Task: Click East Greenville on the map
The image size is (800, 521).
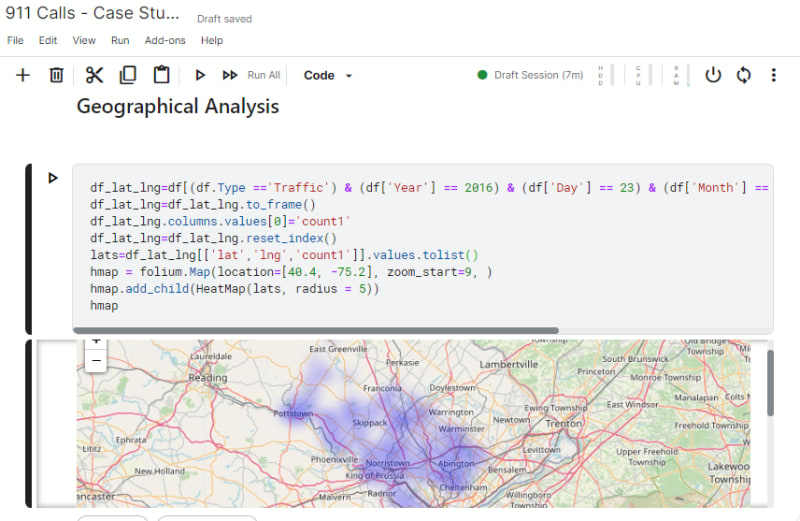Action: 338,349
